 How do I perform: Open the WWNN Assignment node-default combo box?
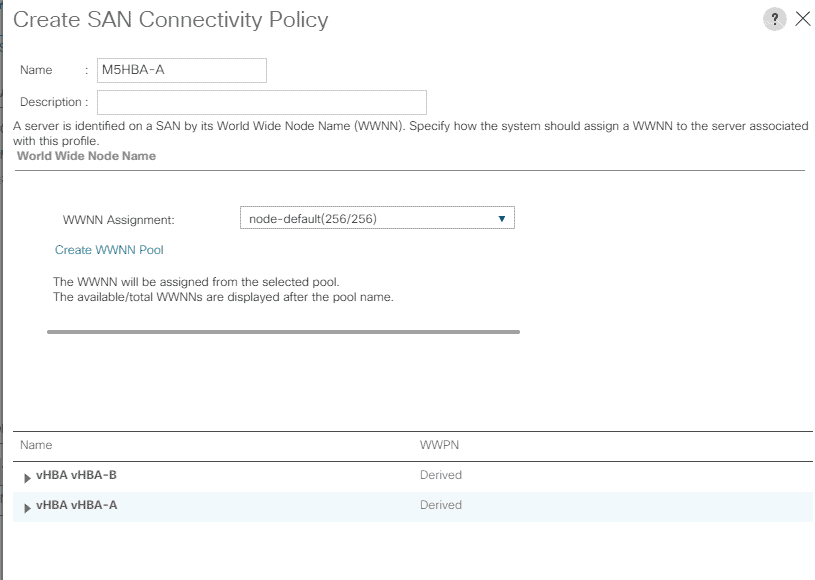pyautogui.click(x=377, y=218)
